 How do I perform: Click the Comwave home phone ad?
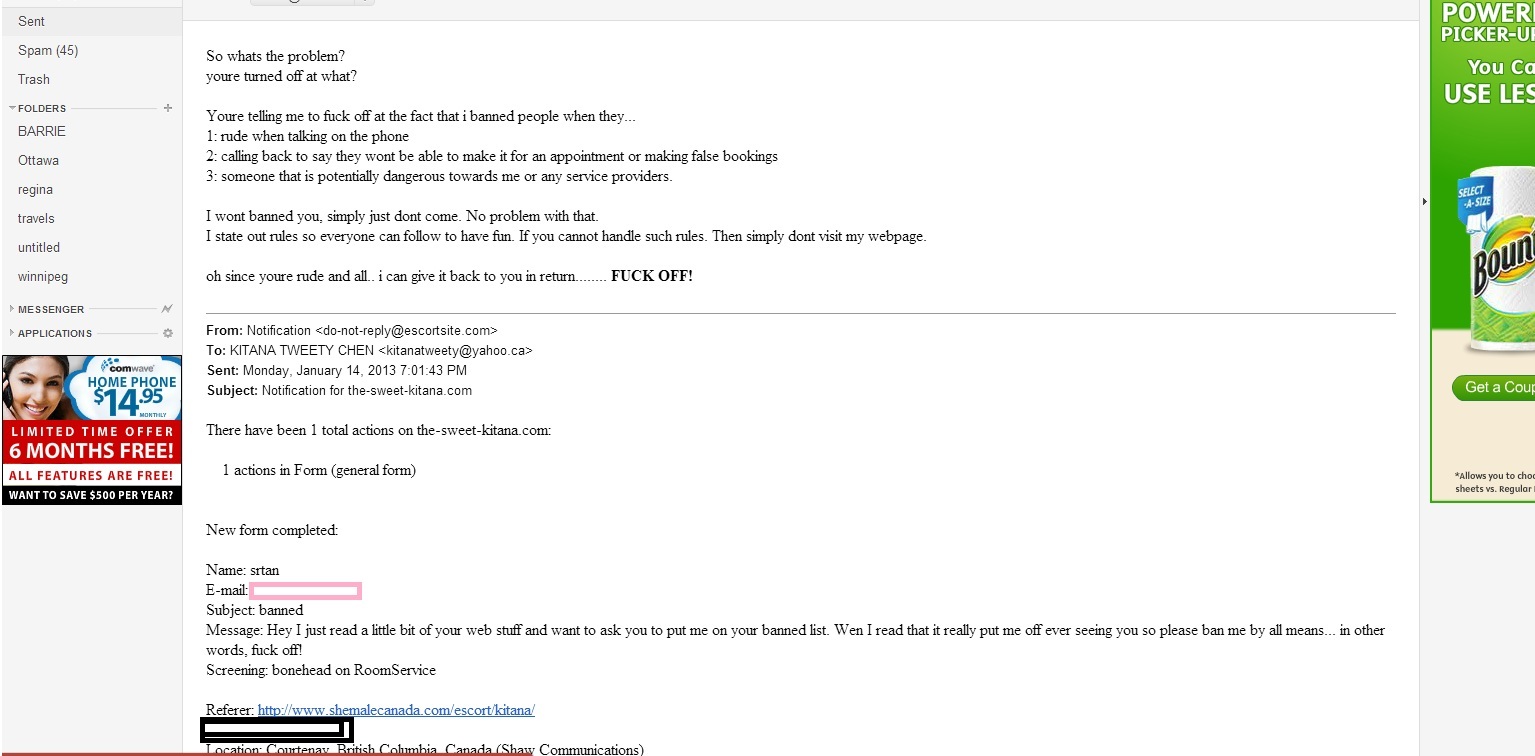pyautogui.click(x=92, y=430)
